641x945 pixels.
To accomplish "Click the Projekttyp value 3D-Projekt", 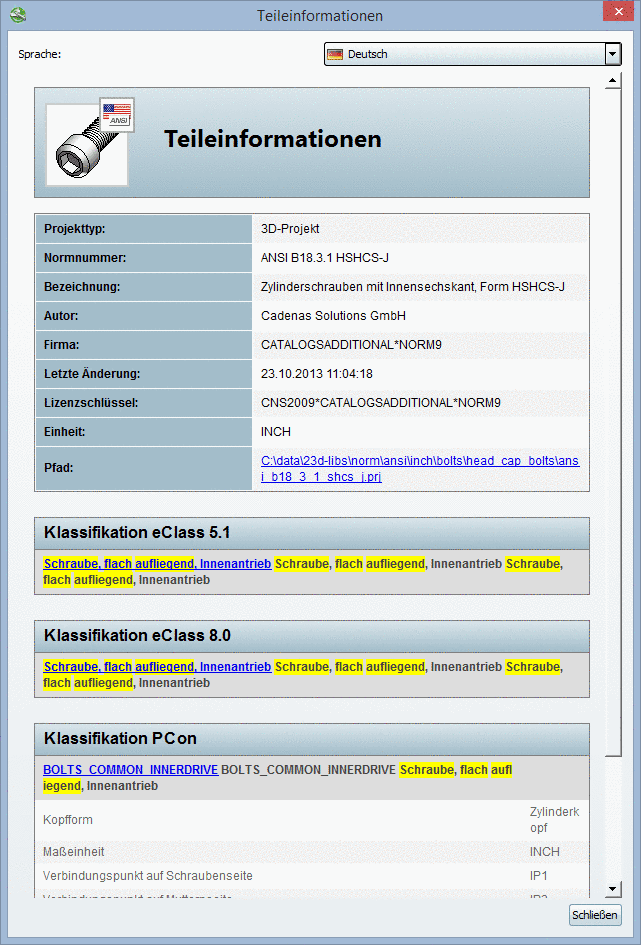I will pos(290,229).
